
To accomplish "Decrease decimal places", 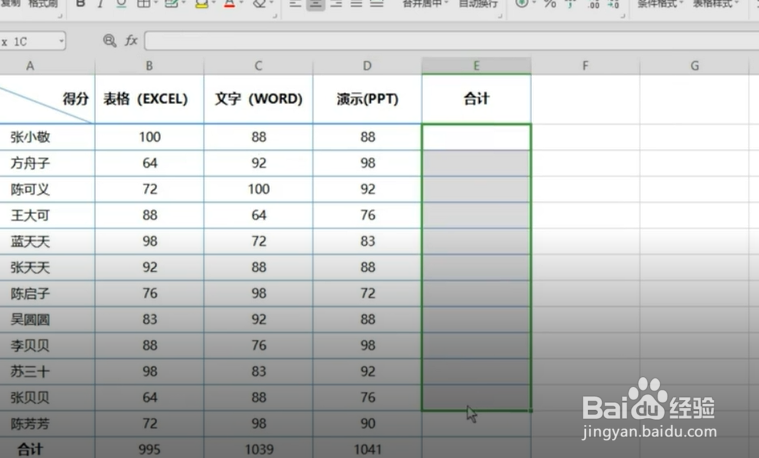I will [x=613, y=4].
